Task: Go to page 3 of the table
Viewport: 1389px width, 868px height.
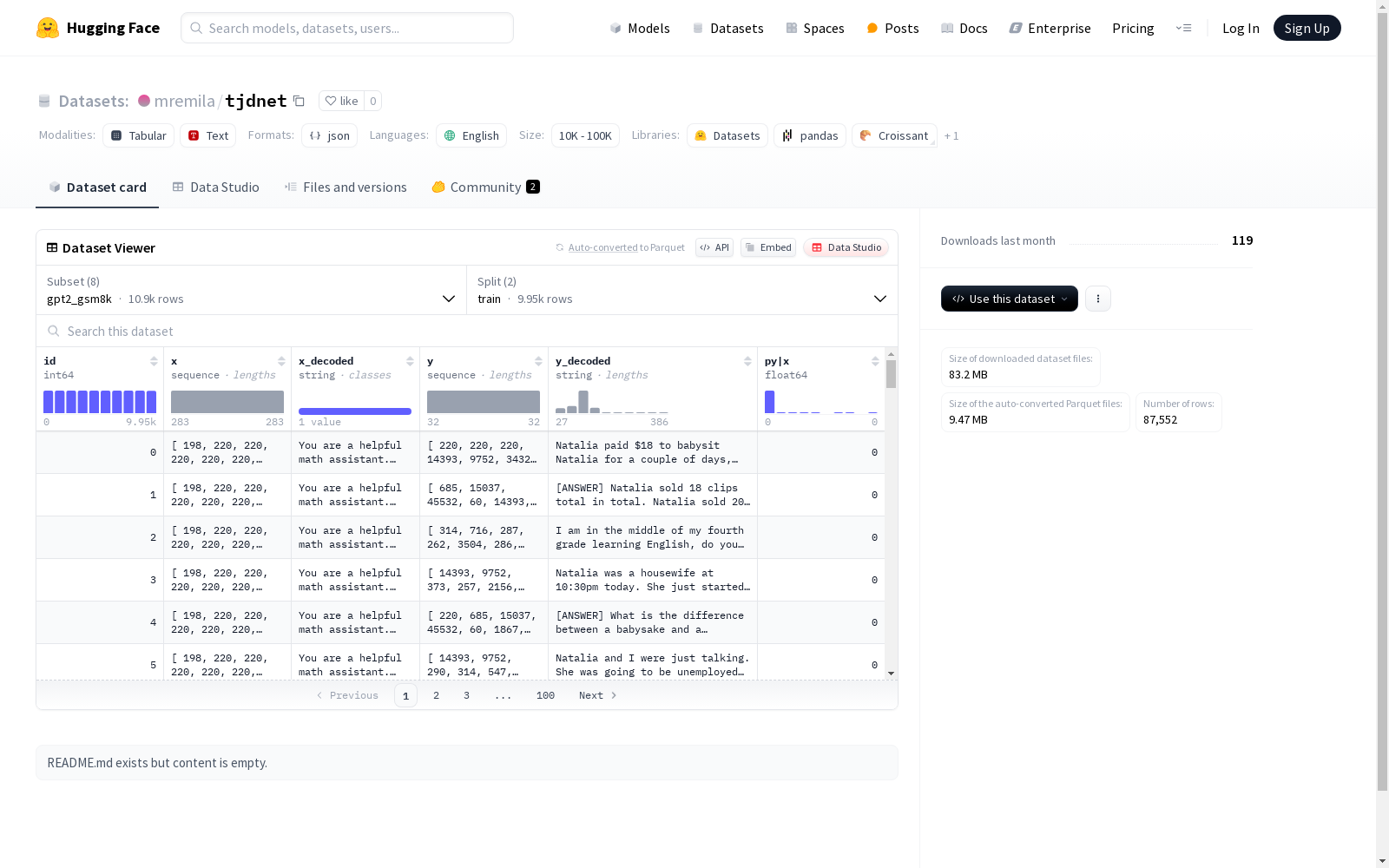Action: [x=466, y=695]
